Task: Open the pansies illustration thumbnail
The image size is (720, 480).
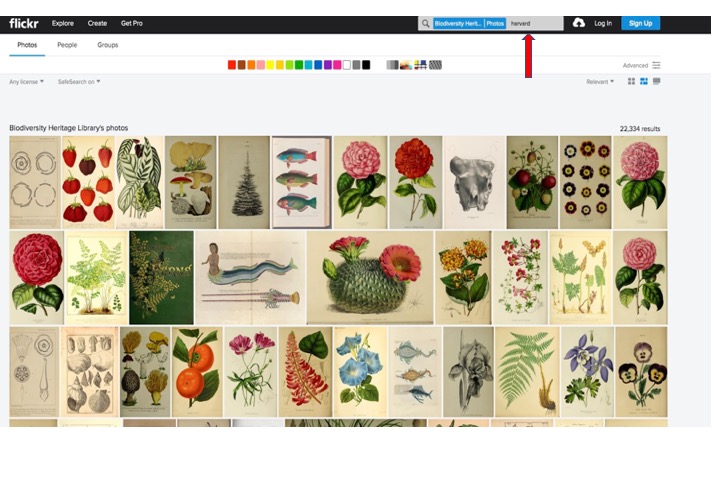Action: (641, 372)
